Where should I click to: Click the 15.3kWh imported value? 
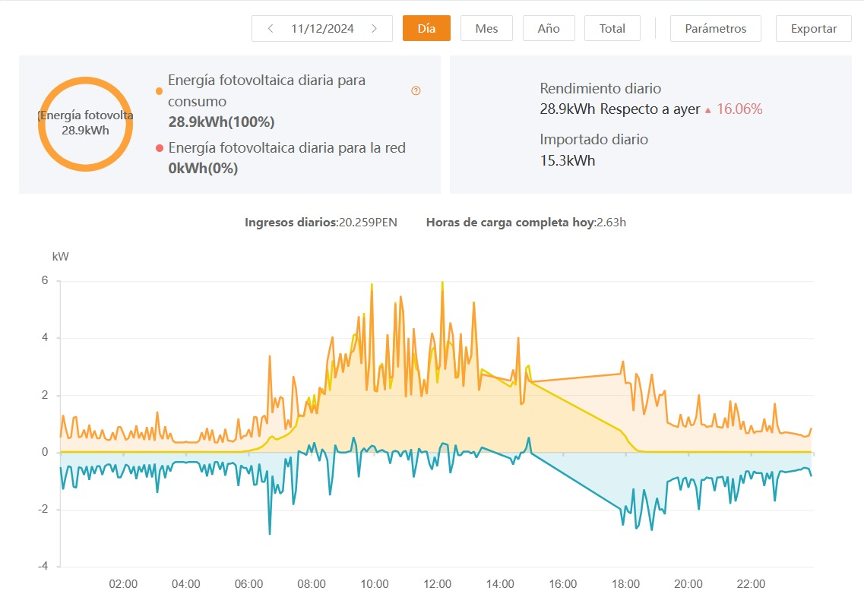(x=568, y=161)
